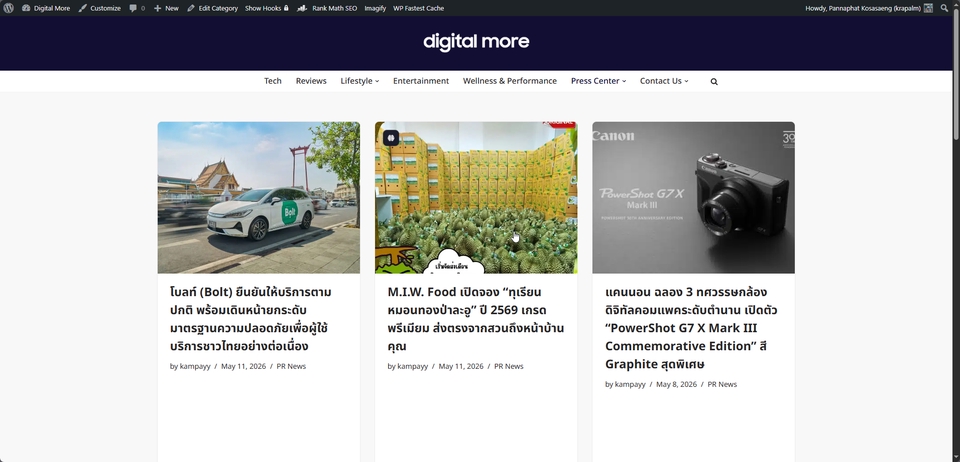Open the Rank Math SEO menu
This screenshot has height=462, width=960.
point(327,8)
